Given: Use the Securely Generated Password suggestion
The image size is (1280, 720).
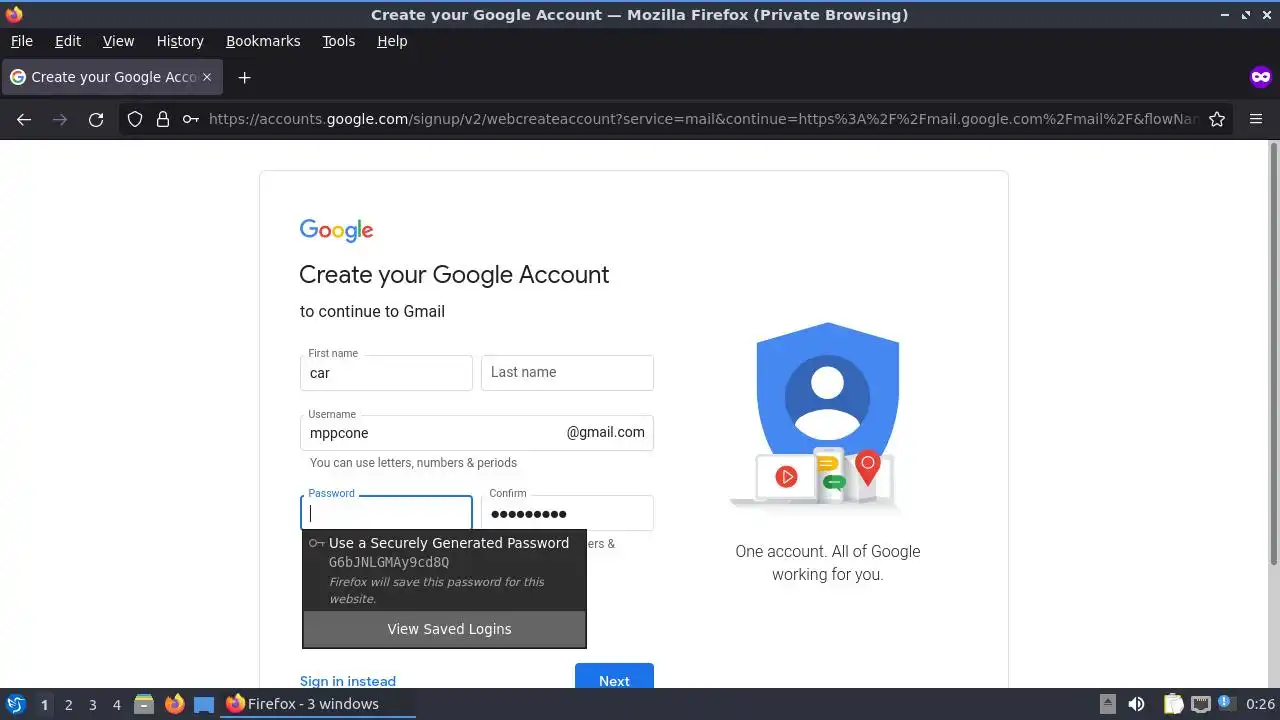Looking at the screenshot, I should [444, 570].
